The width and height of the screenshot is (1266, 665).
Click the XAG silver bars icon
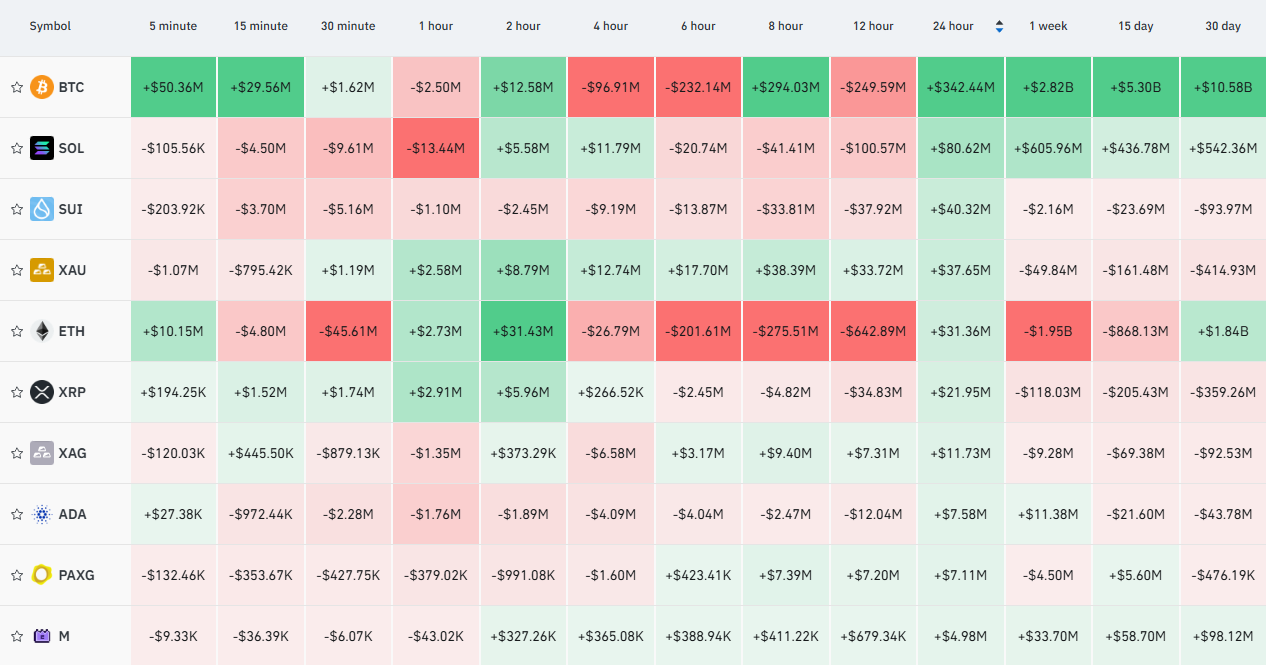42,453
